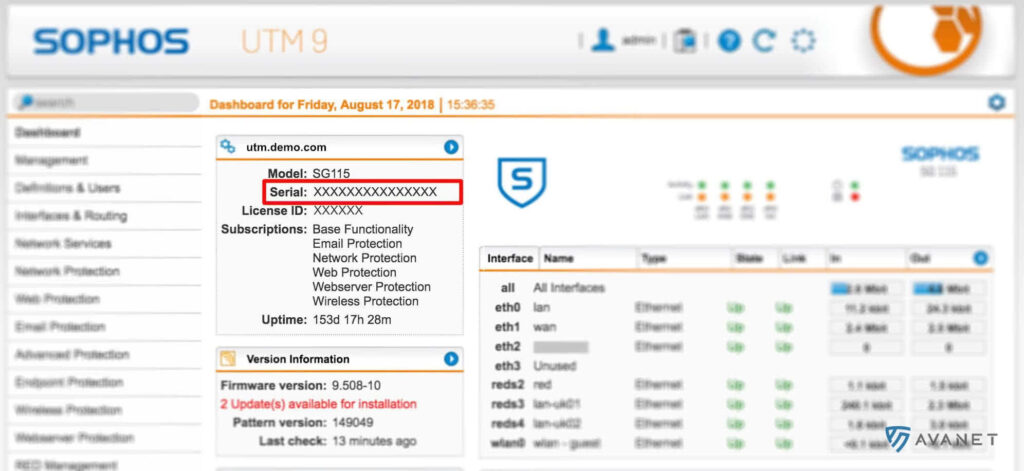Click the License ID value XXXXXX

point(338,211)
